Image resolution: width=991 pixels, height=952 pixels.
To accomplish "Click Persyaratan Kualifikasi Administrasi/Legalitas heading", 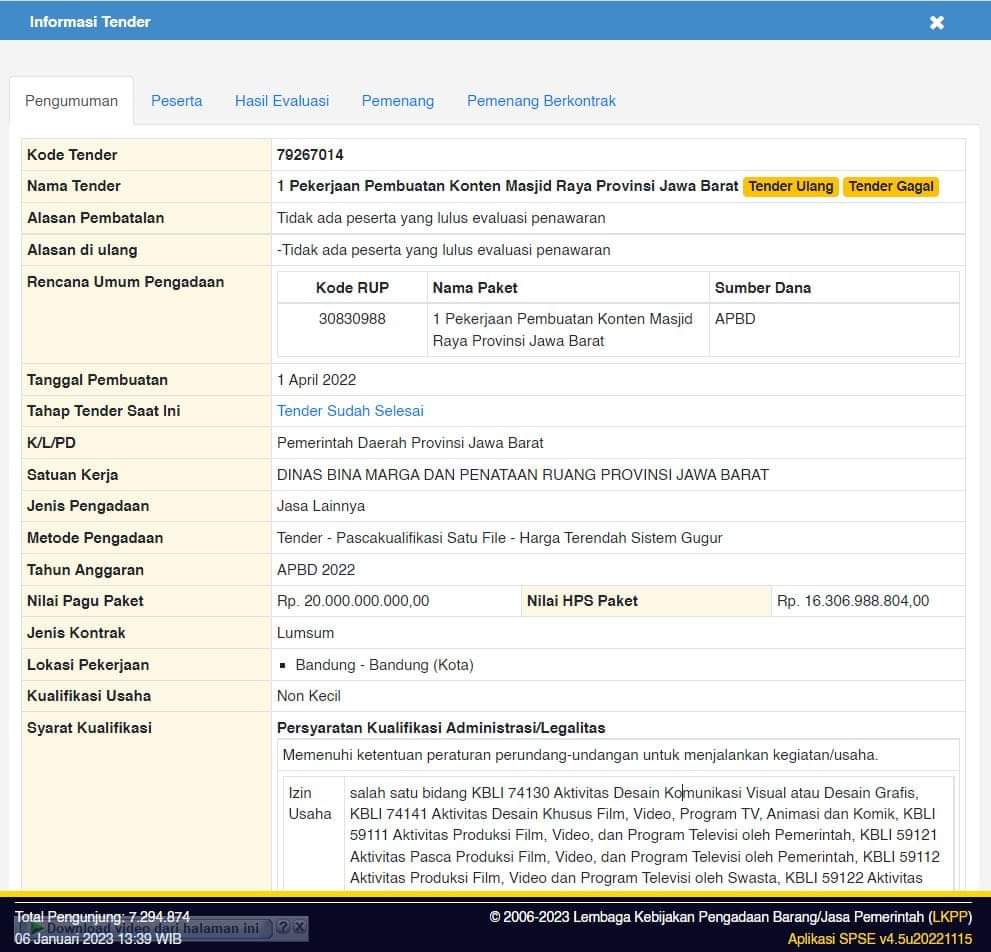I will click(x=441, y=728).
